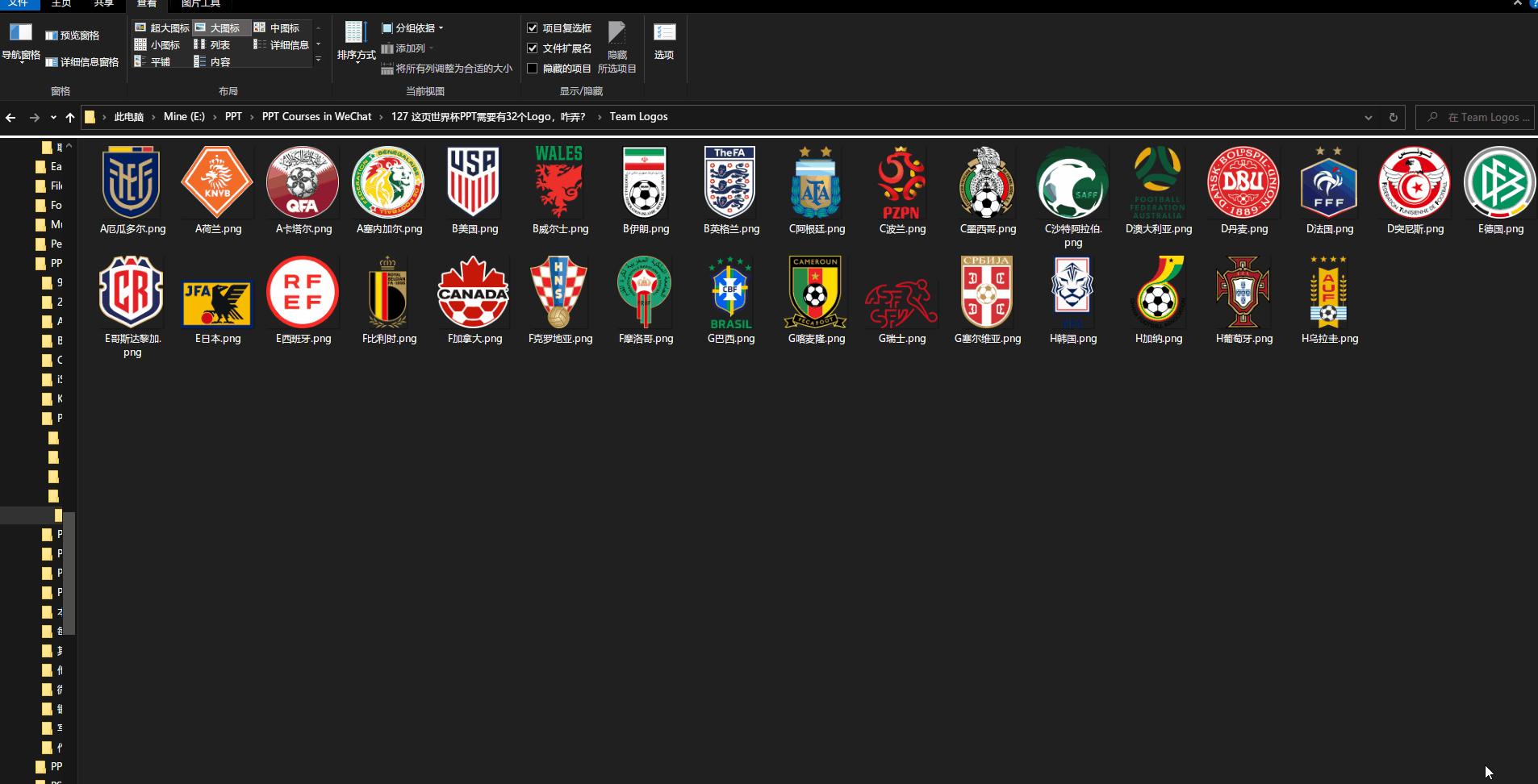Viewport: 1538px width, 784px height.
Task: Click the Up directory arrow button
Action: pos(70,117)
